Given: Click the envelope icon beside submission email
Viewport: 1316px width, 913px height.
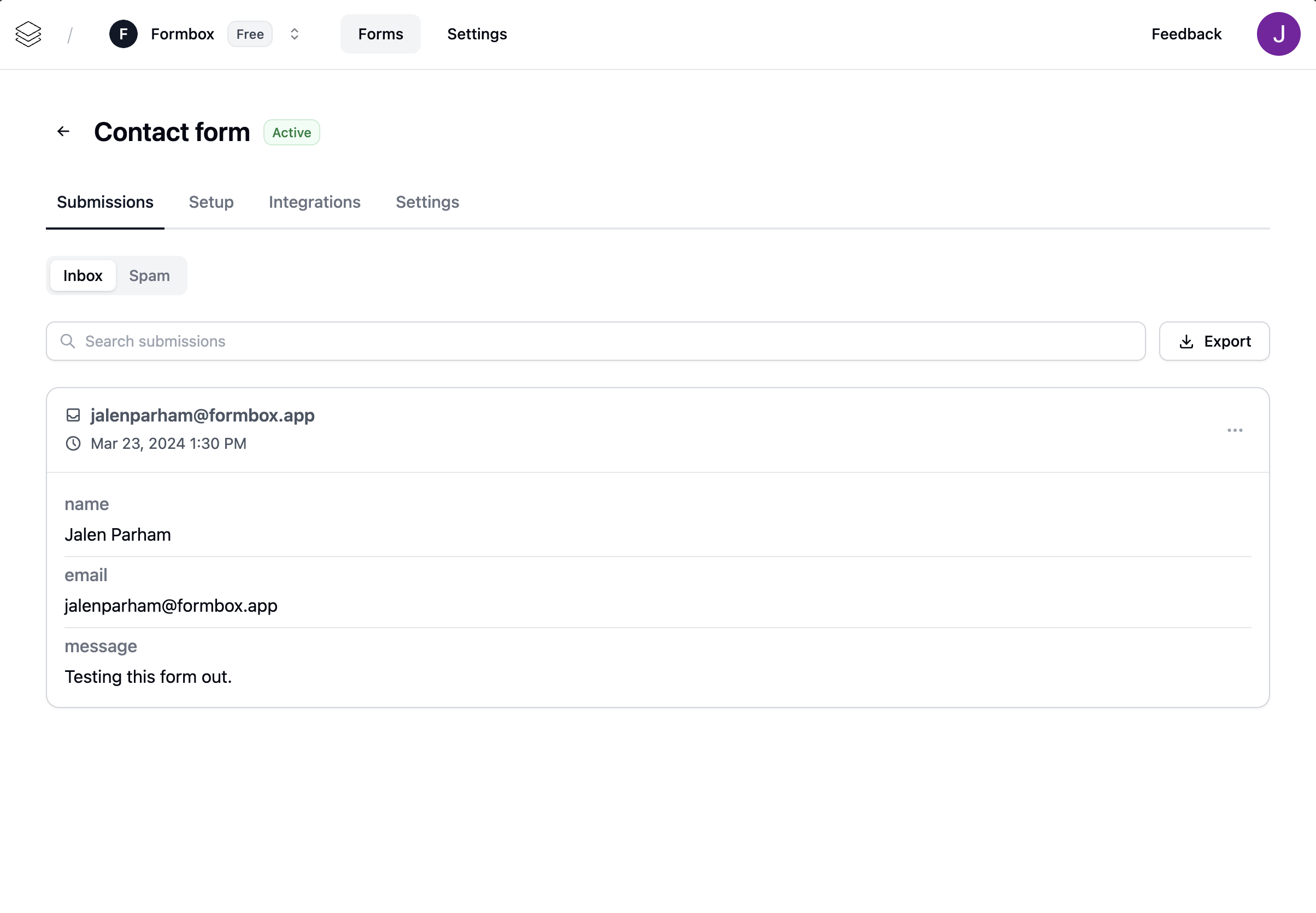Looking at the screenshot, I should (x=73, y=415).
